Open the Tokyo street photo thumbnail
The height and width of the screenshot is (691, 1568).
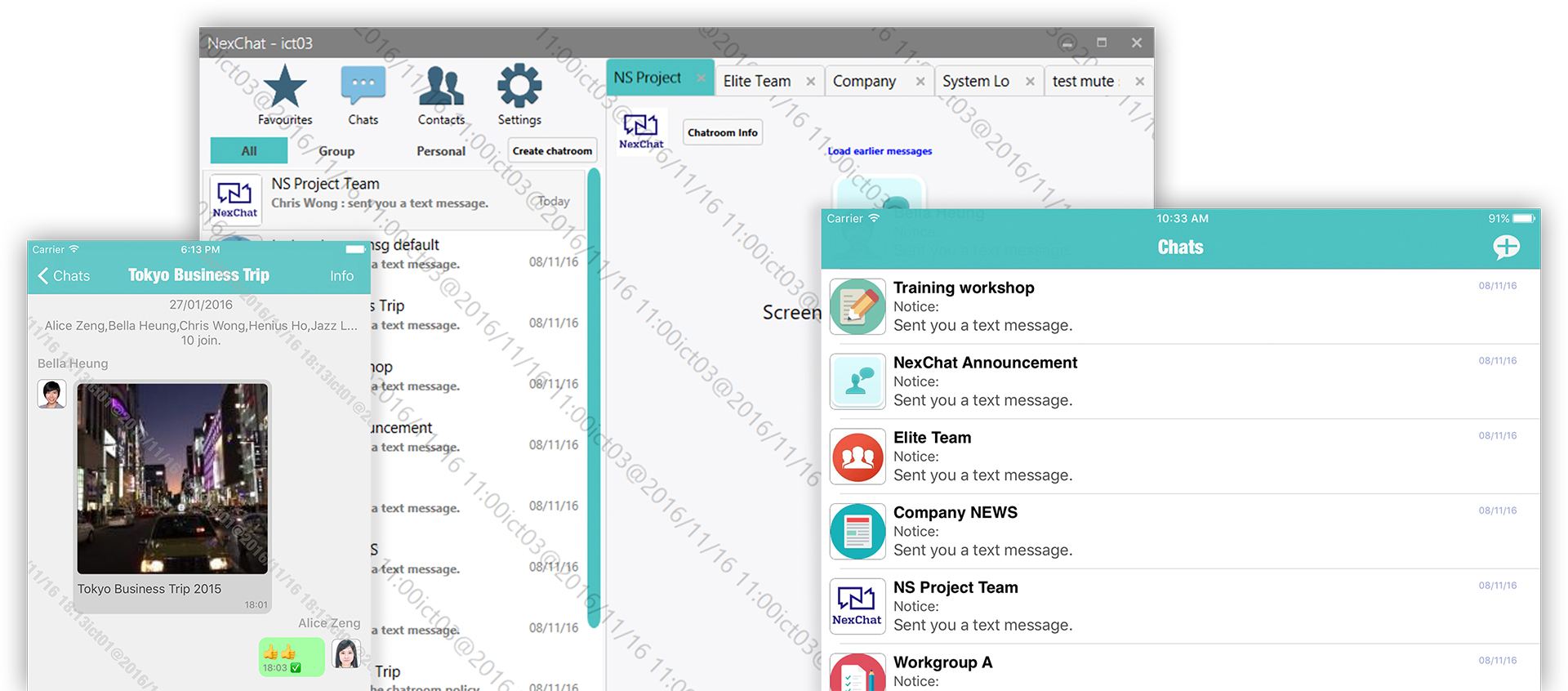172,479
